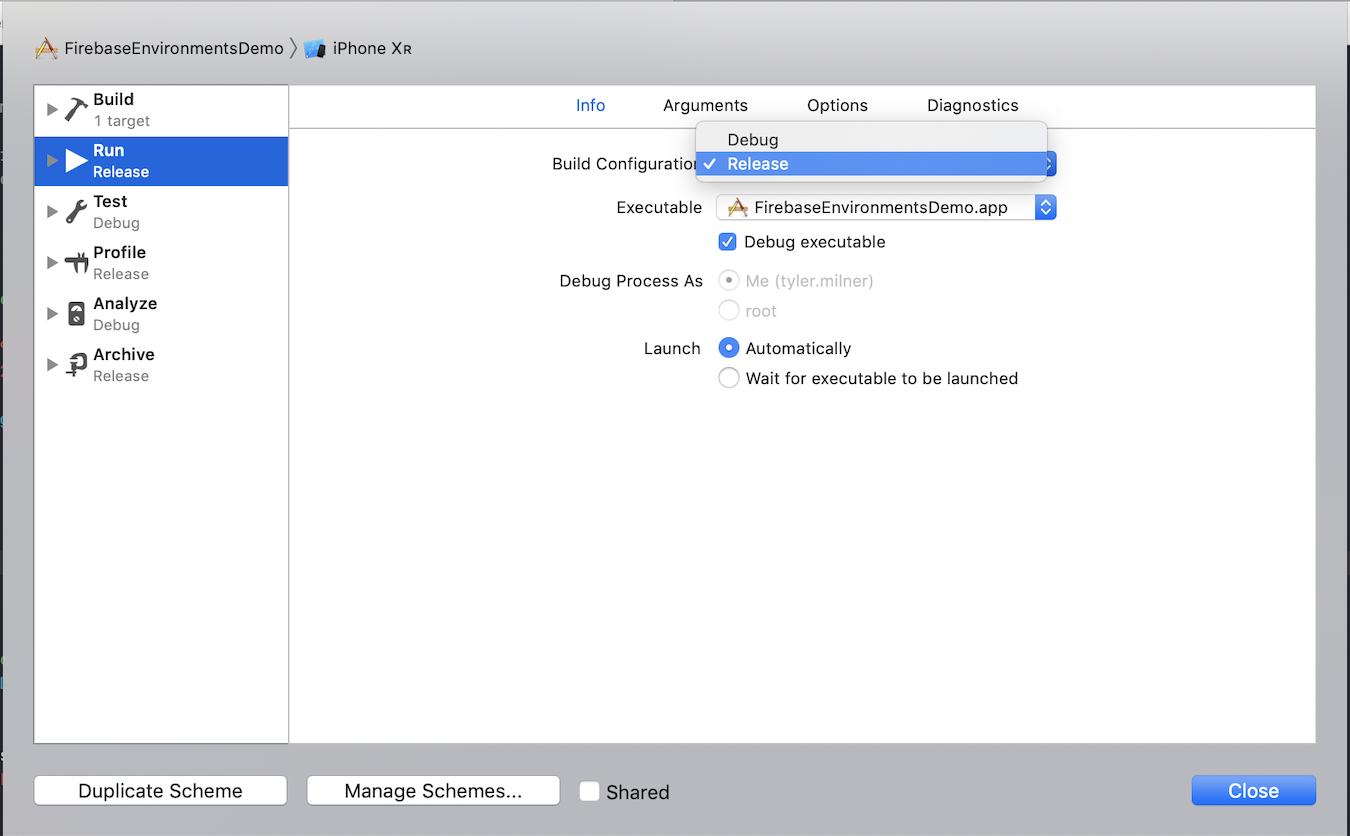Select root debug process radio button
This screenshot has width=1350, height=836.
click(x=729, y=311)
